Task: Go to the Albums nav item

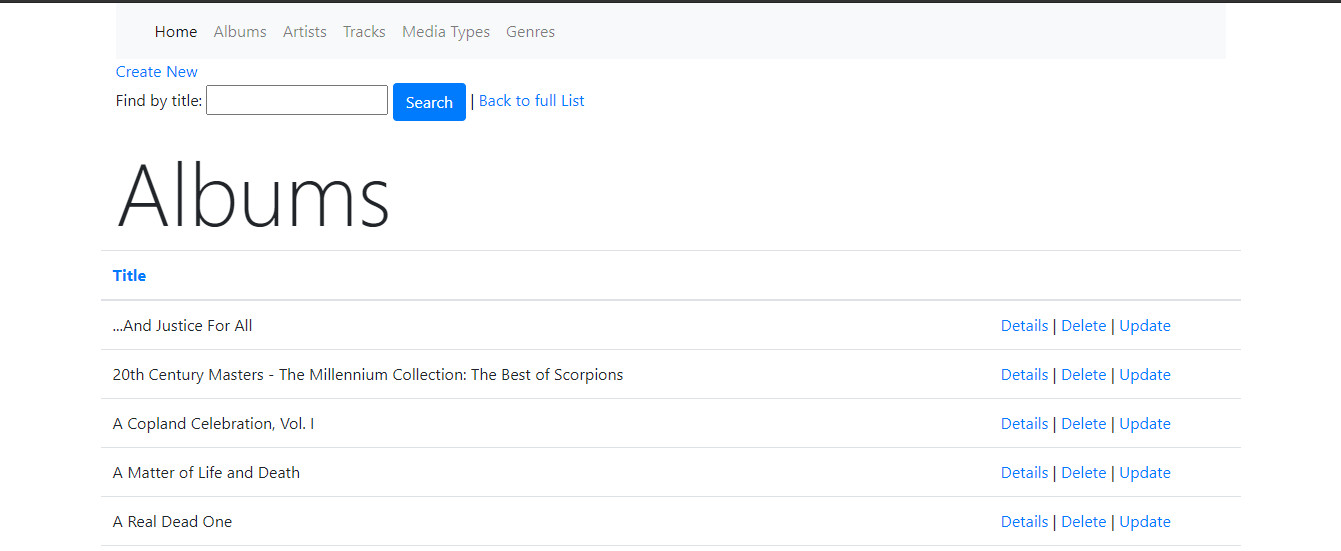Action: (240, 32)
